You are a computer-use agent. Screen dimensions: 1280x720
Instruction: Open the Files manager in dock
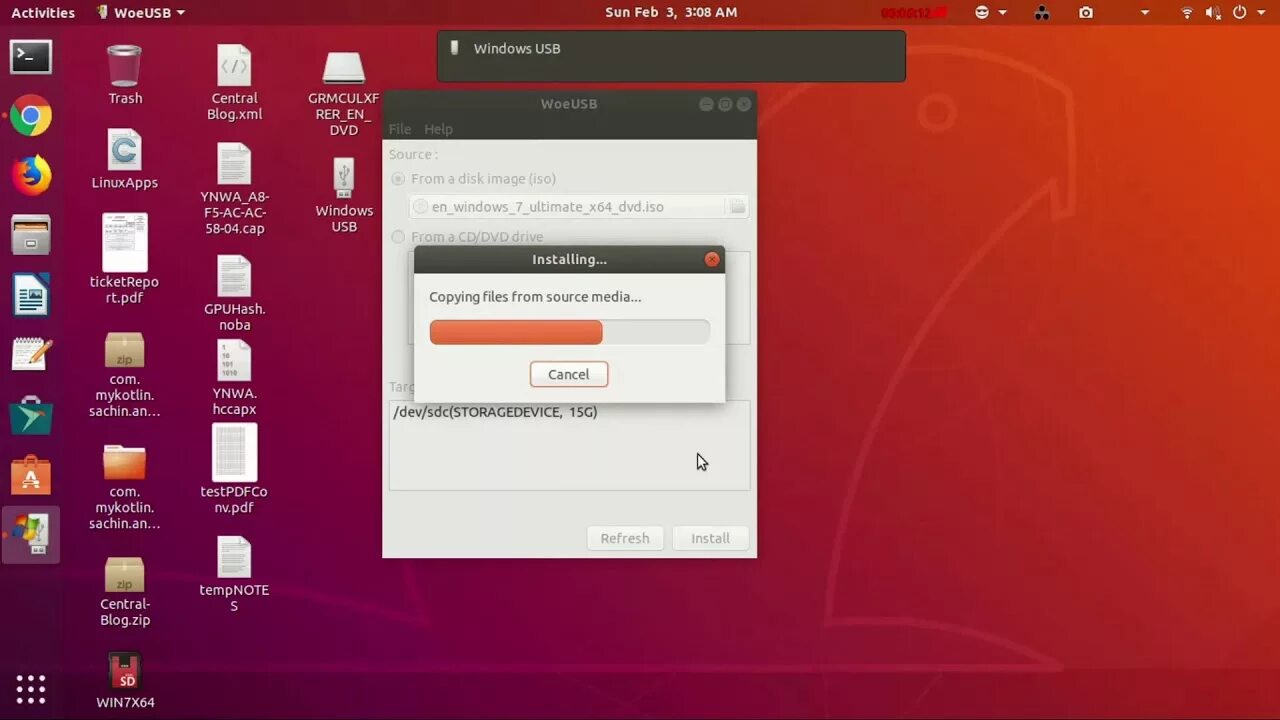point(31,236)
